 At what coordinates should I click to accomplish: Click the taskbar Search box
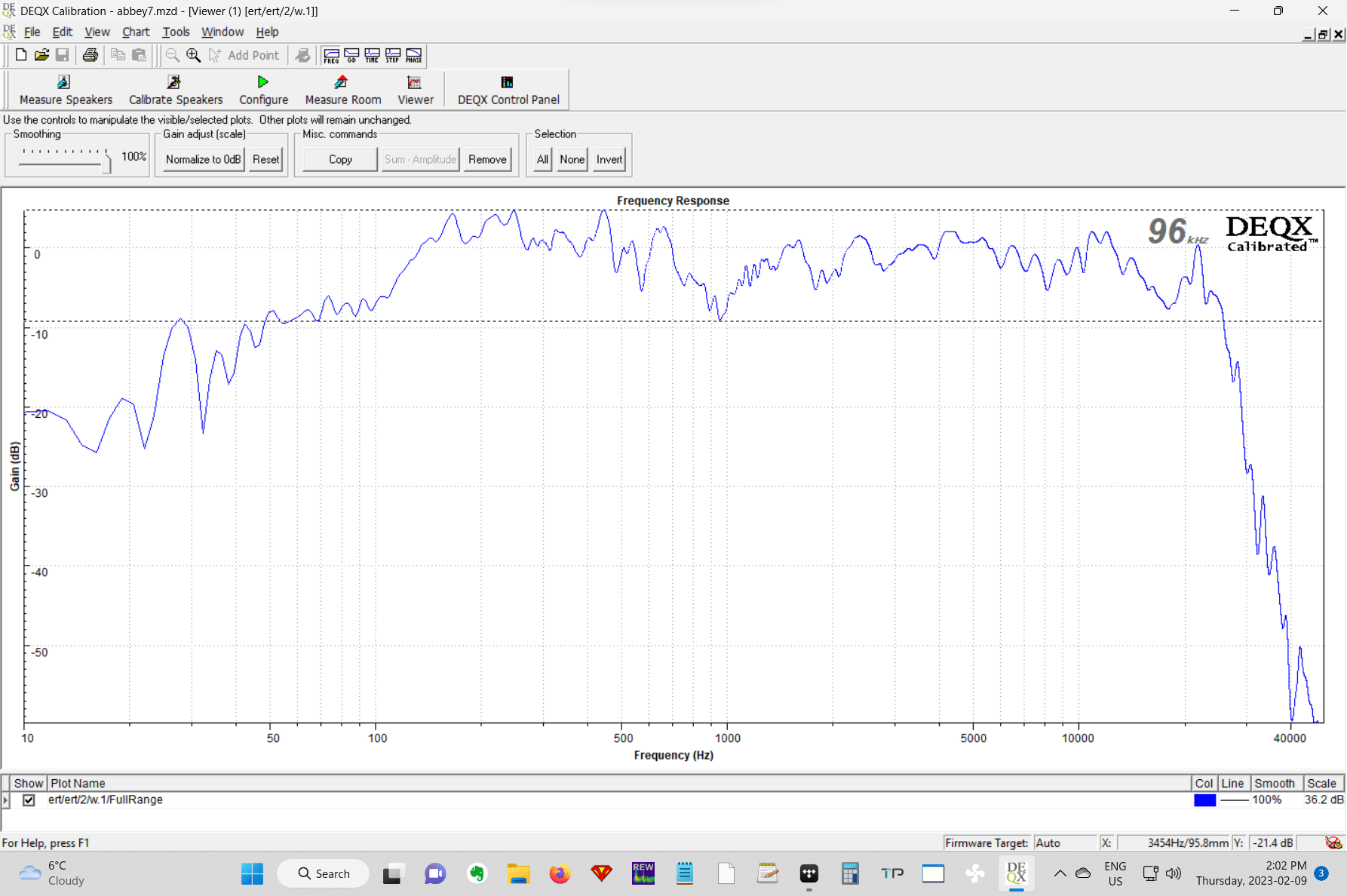[324, 873]
